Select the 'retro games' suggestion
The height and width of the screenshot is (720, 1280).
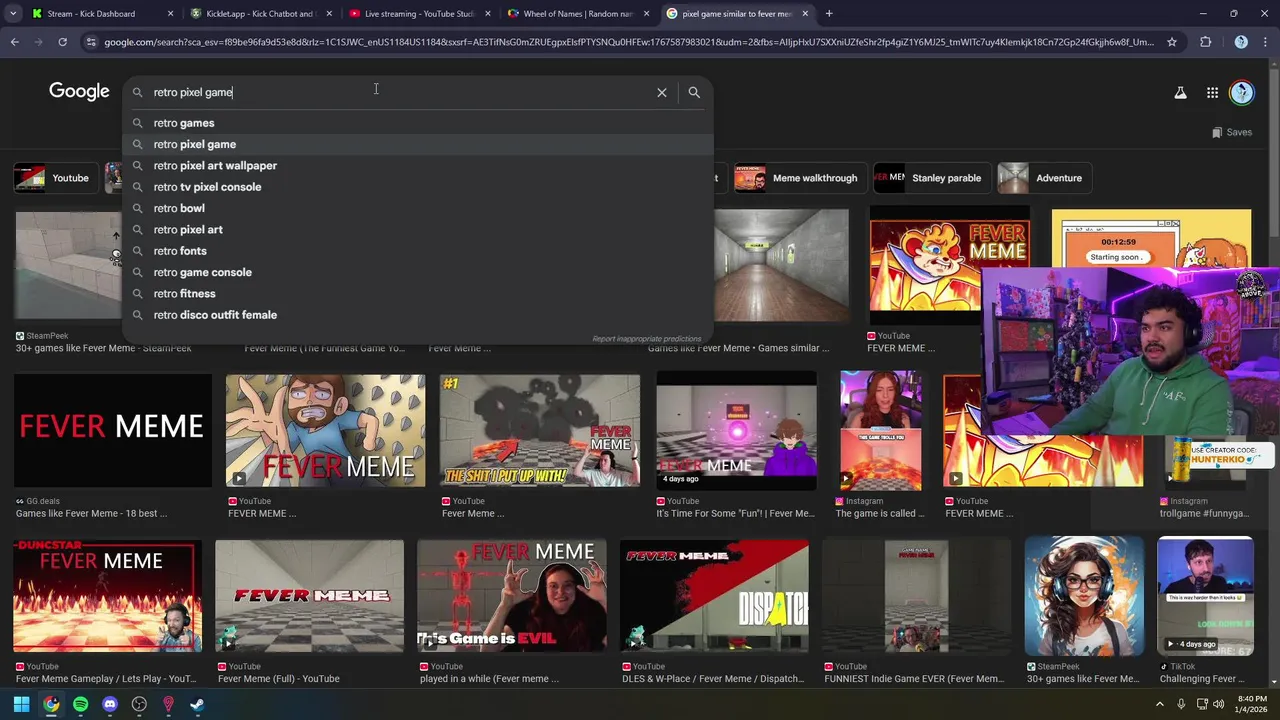(418, 123)
